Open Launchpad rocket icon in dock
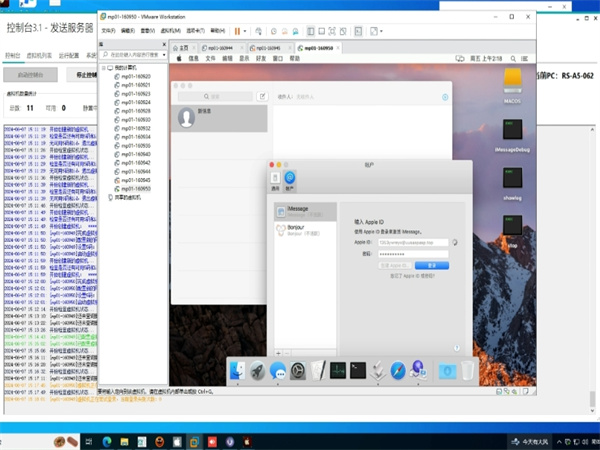The height and width of the screenshot is (450, 600). pos(257,371)
